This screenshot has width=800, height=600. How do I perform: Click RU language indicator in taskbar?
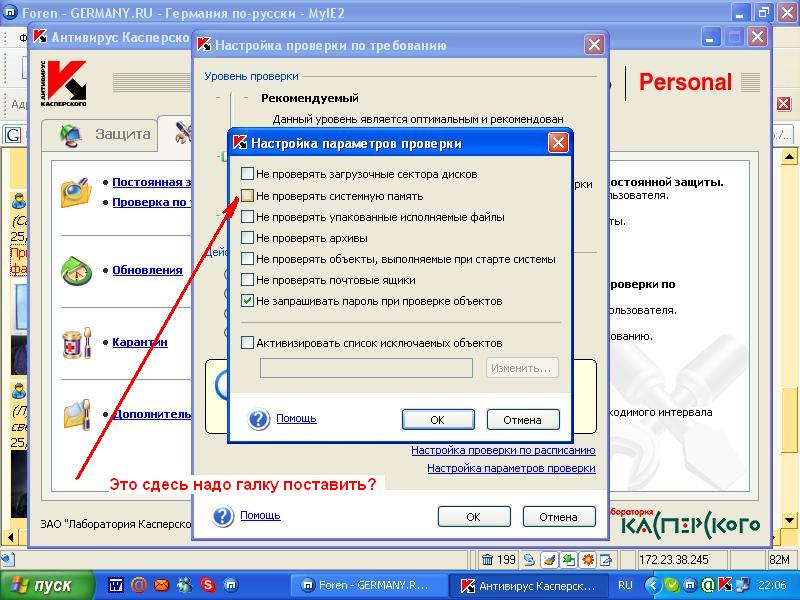point(625,585)
